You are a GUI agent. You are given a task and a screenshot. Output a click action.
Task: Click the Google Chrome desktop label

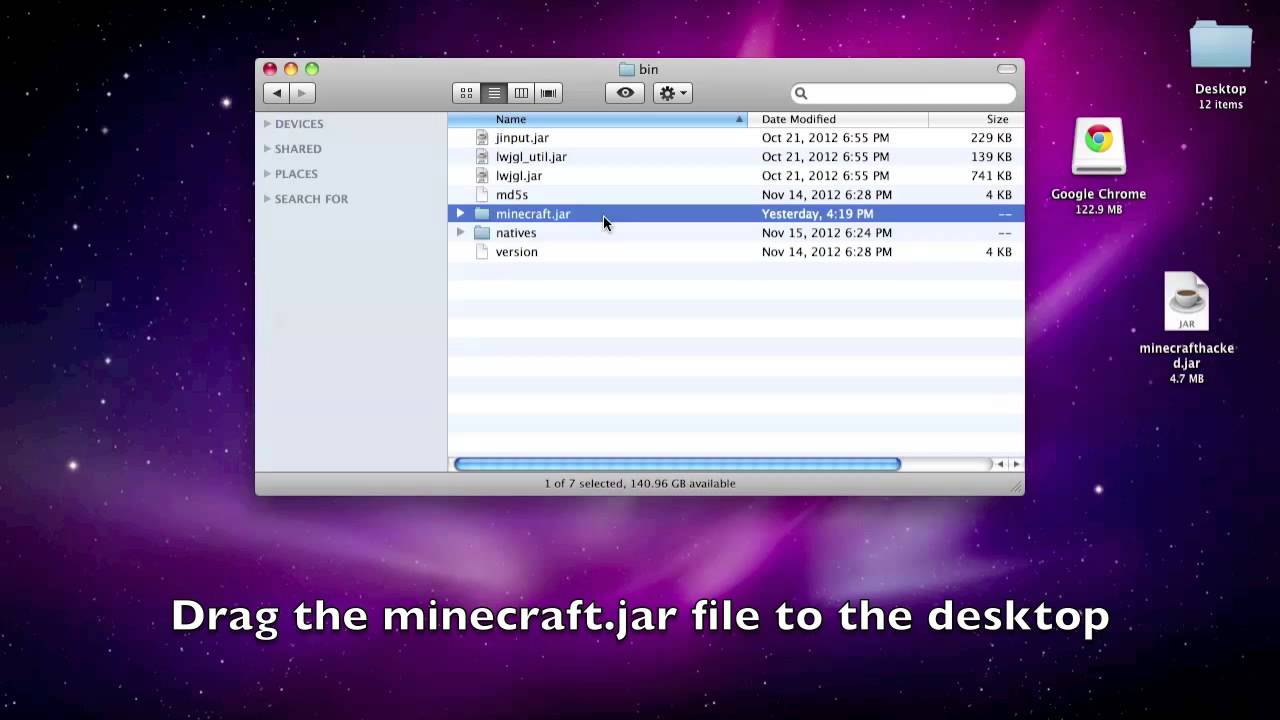[x=1098, y=194]
